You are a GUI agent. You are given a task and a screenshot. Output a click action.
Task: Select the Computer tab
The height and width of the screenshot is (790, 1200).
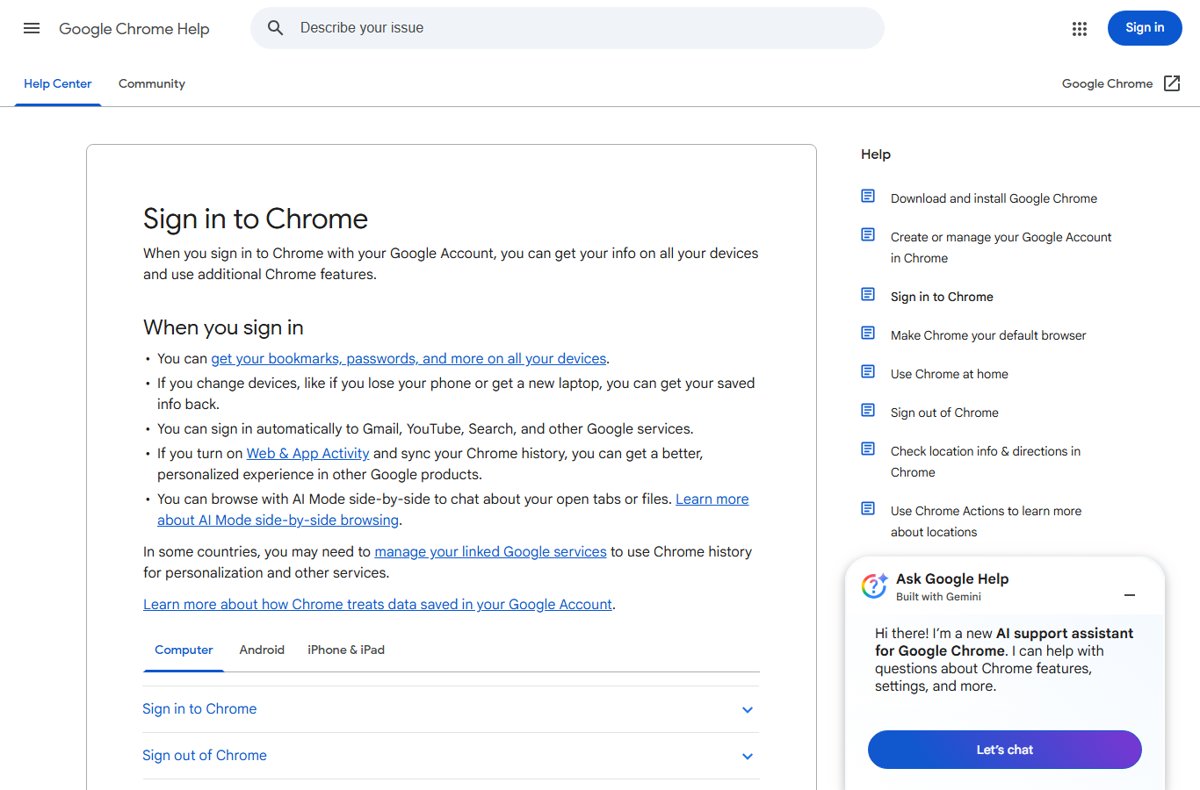point(184,650)
